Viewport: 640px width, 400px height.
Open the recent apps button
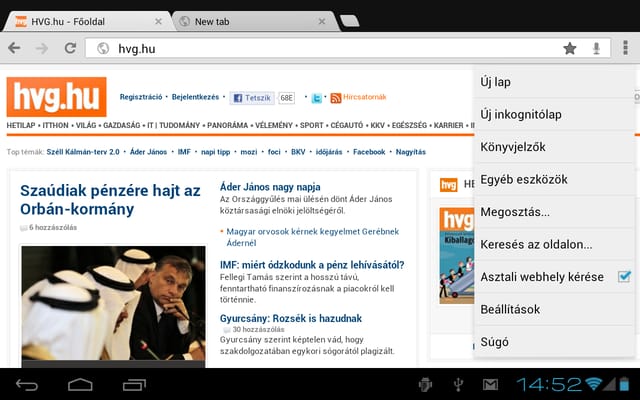click(x=134, y=384)
